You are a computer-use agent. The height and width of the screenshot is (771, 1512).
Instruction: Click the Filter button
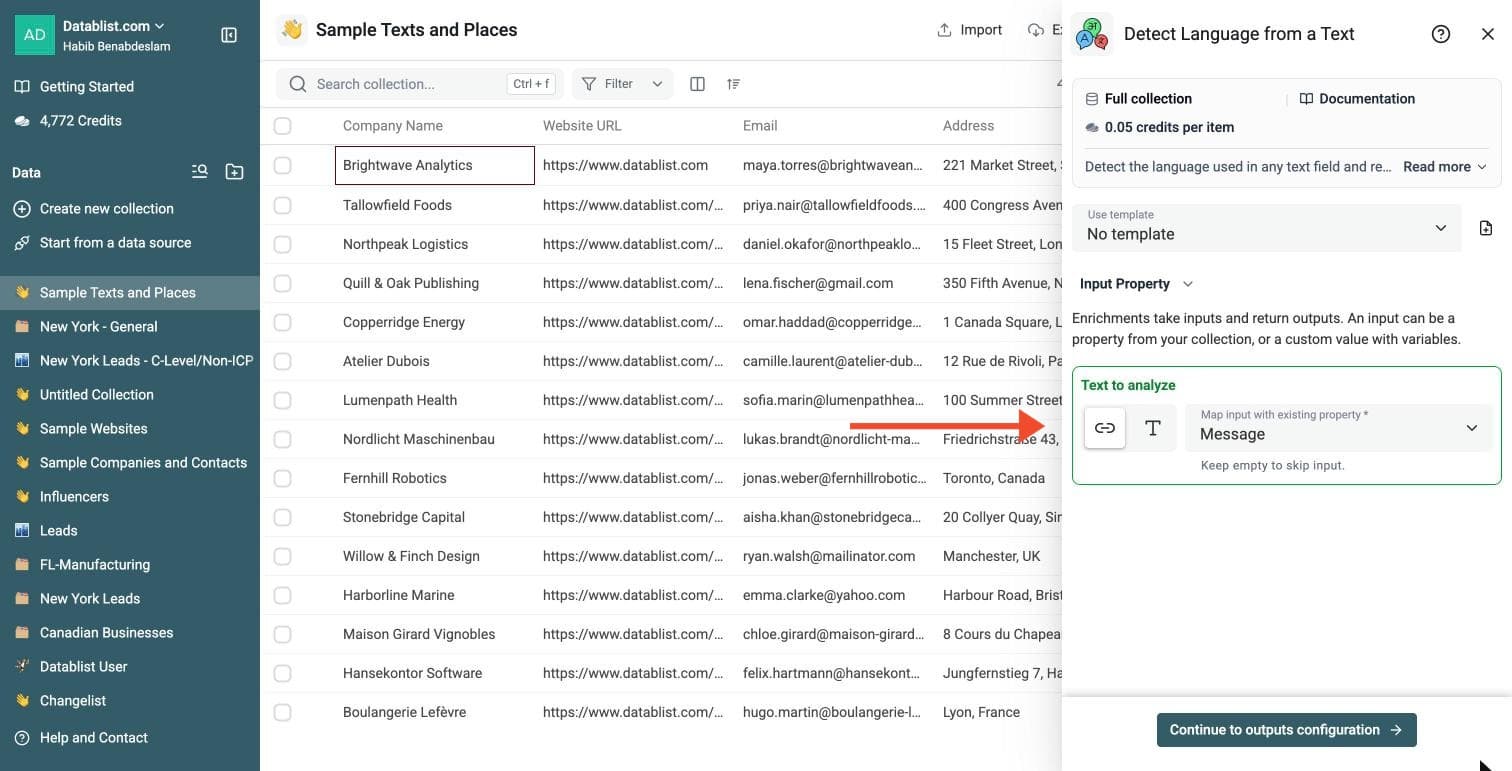(608, 84)
